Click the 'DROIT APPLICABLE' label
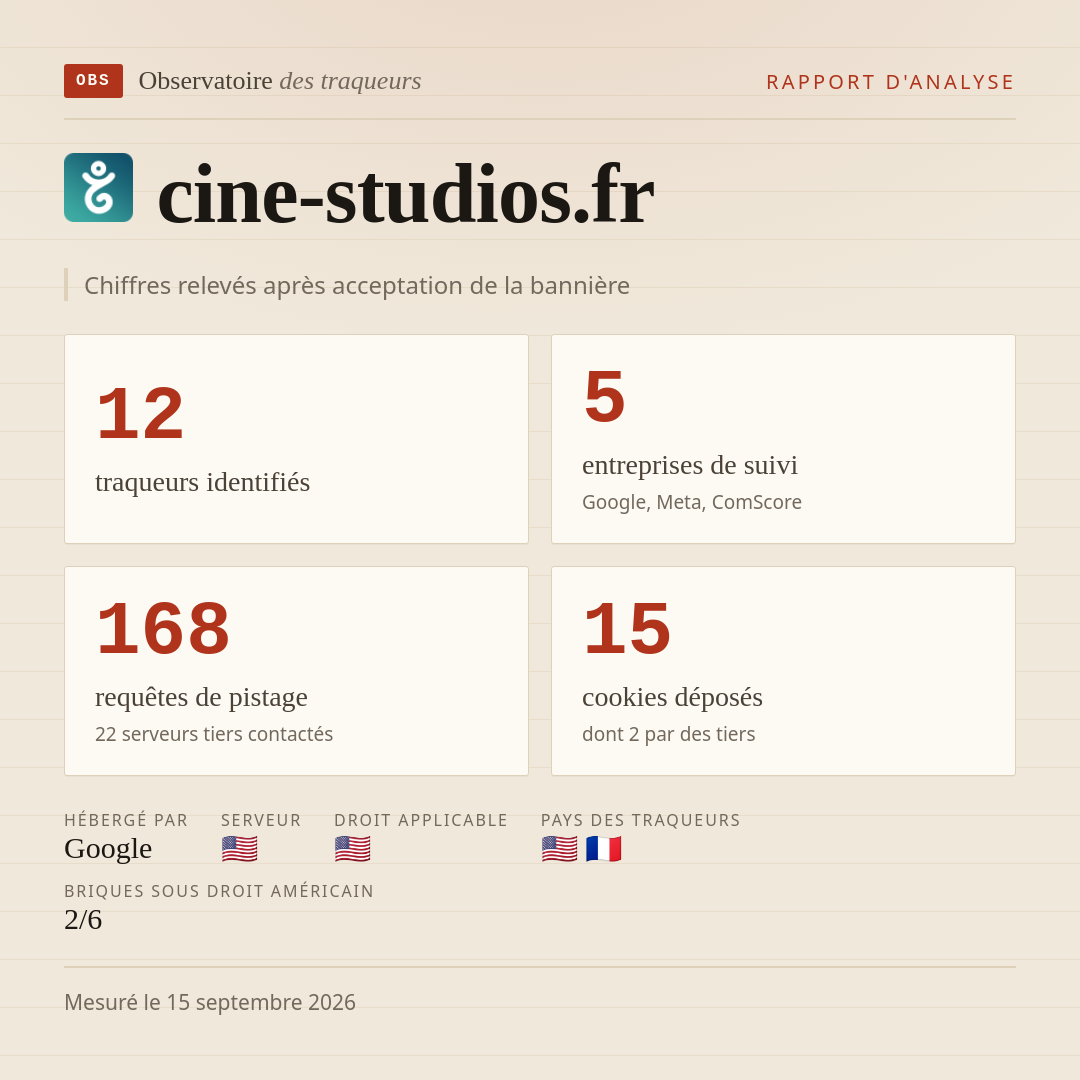 point(421,820)
